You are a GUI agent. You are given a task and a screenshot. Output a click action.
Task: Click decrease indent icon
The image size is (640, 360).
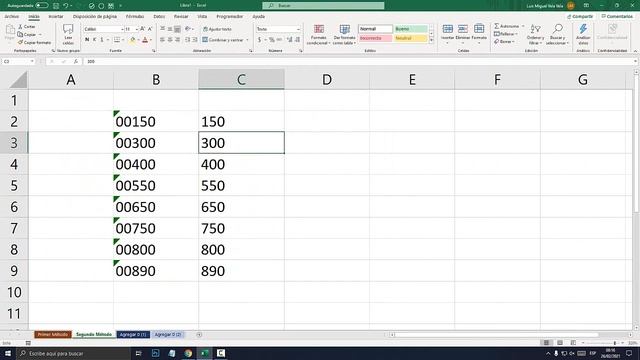[187, 40]
